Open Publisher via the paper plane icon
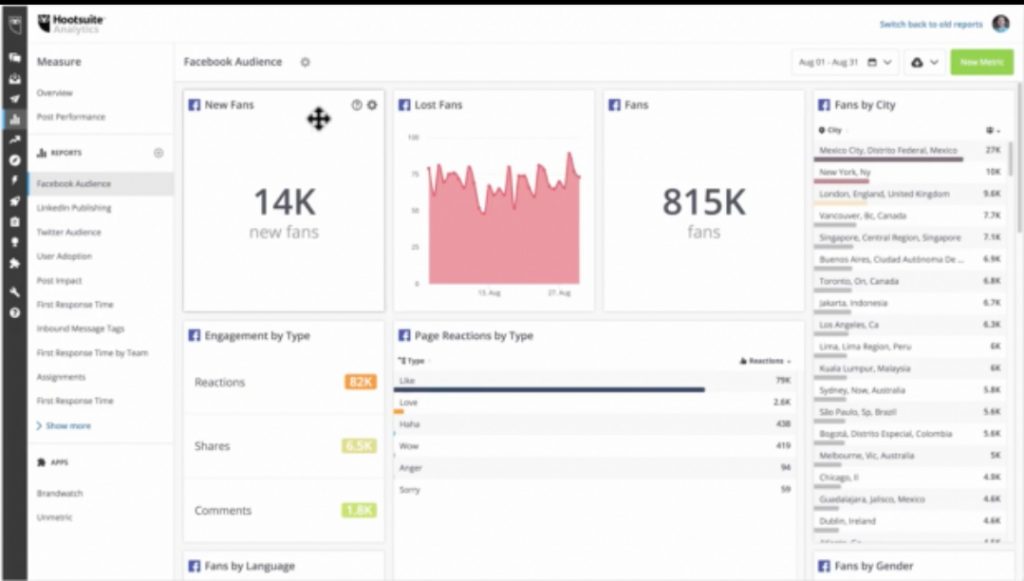This screenshot has width=1024, height=581. [x=14, y=99]
